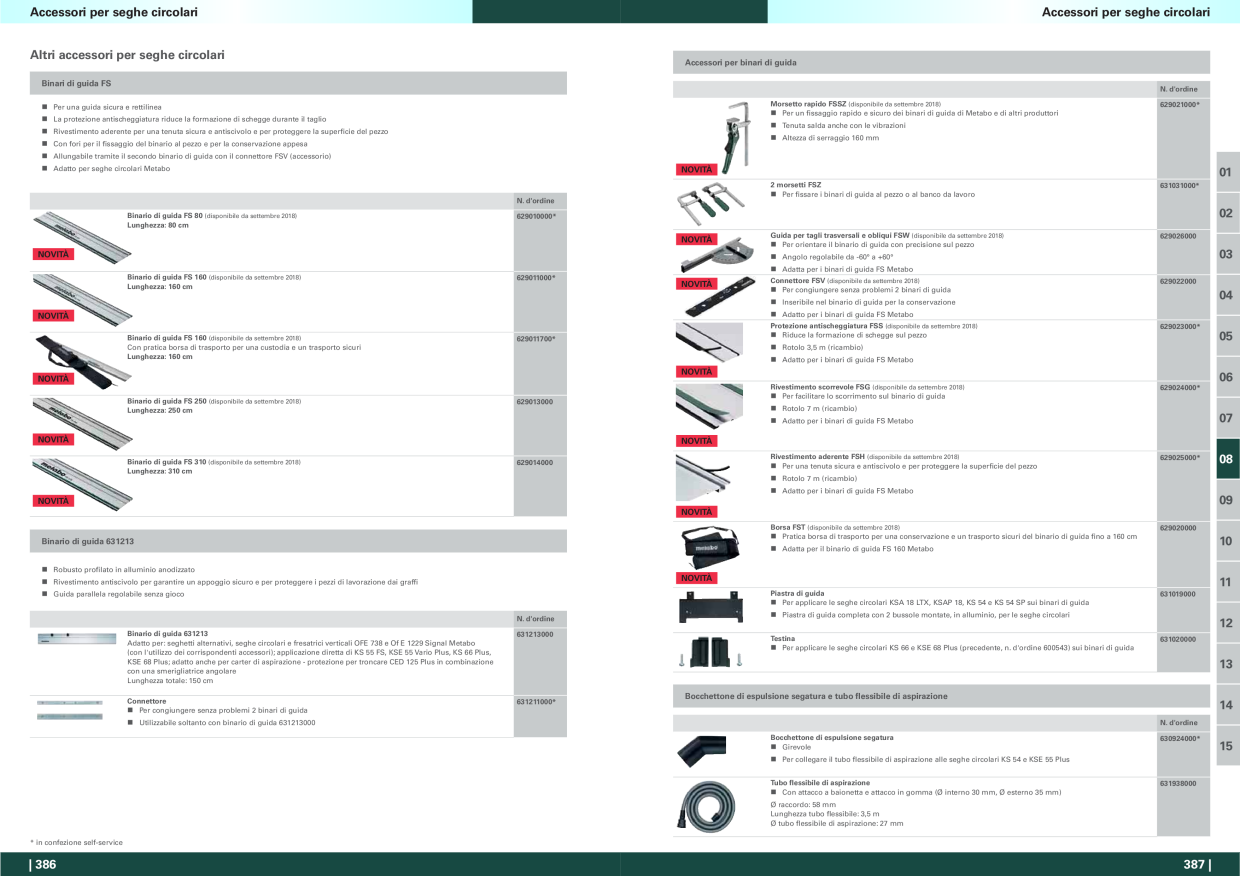
Task: Click order number 631213000
Action: click(x=535, y=634)
